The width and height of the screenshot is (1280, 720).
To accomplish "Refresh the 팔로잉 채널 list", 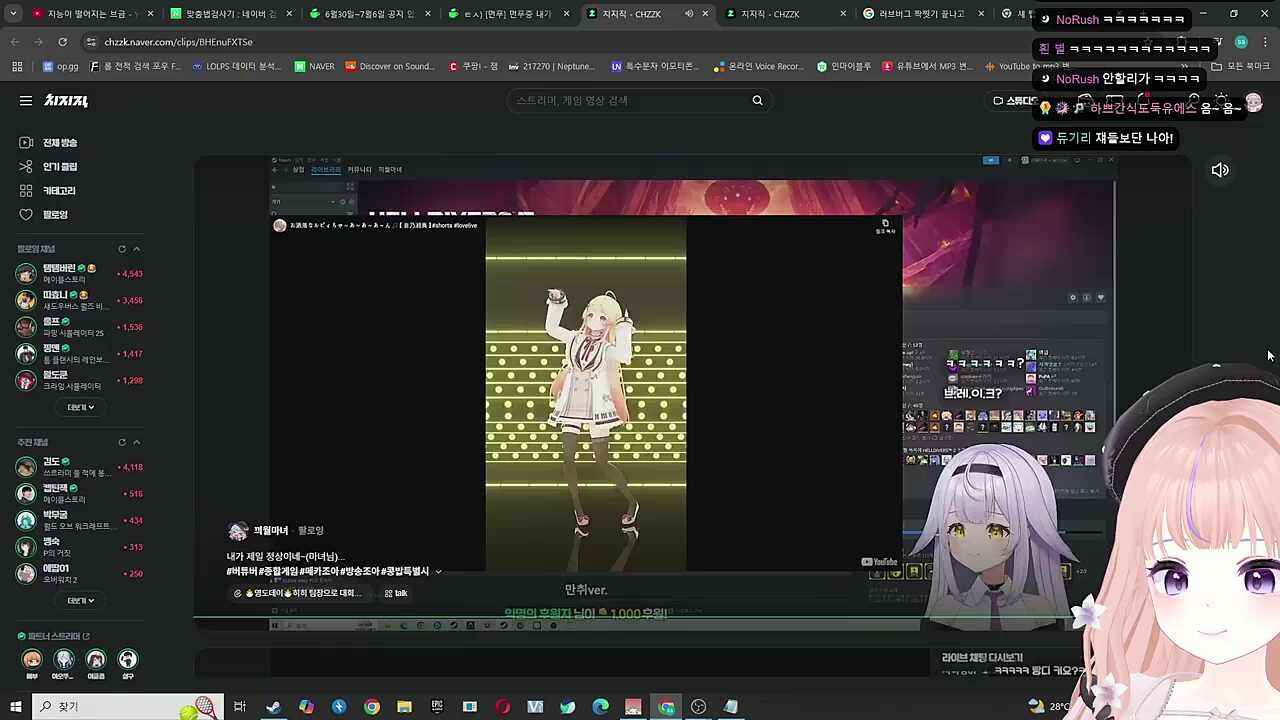I will point(122,249).
